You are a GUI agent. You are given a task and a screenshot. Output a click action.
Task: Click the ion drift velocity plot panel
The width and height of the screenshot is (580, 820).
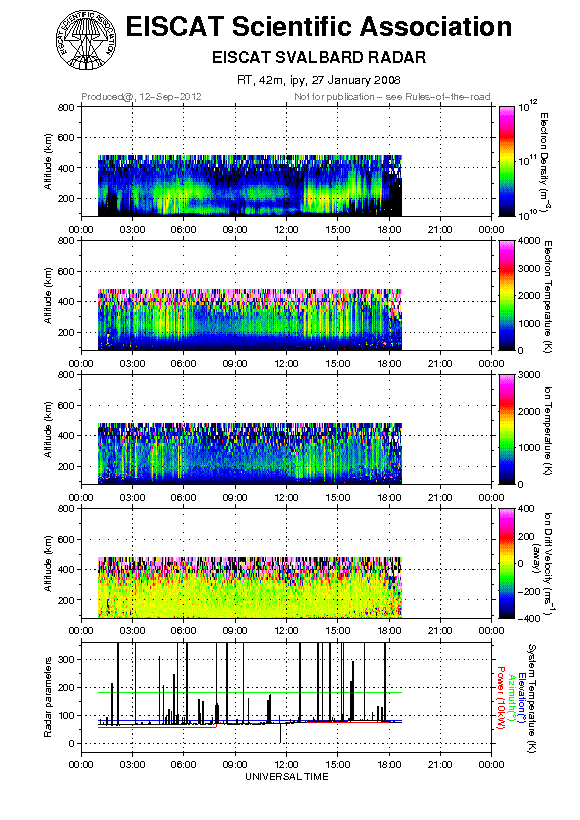(286, 563)
